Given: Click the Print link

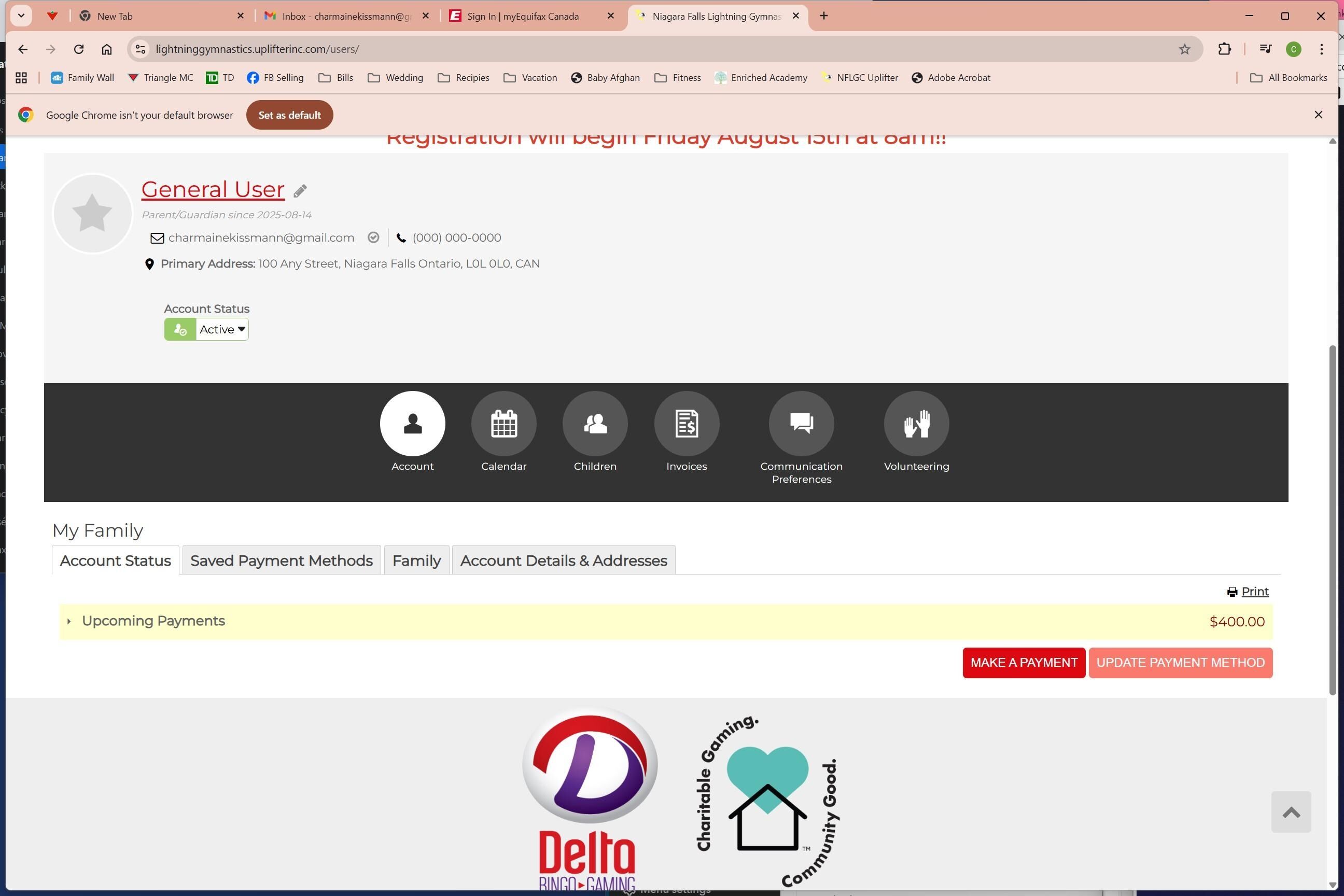Looking at the screenshot, I should point(1254,592).
